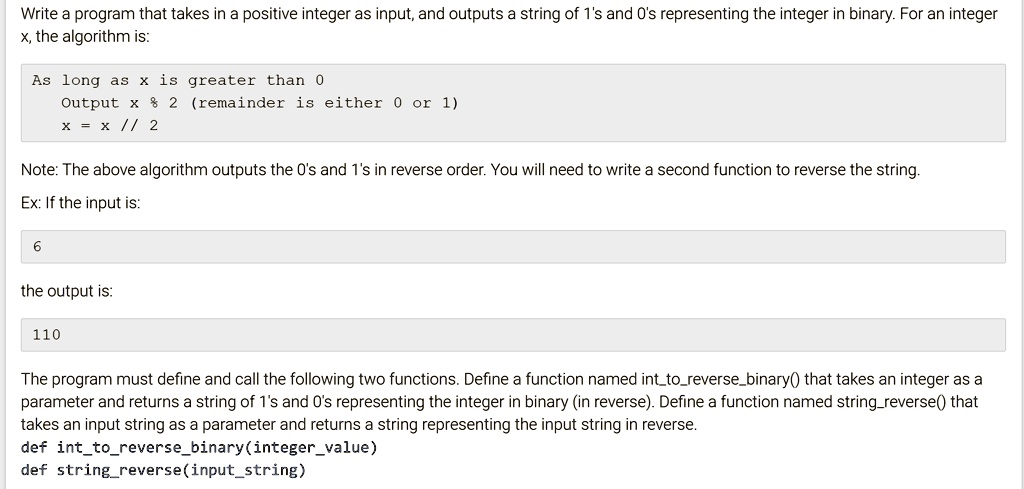Select the "def string_reverse(input_string)" signature line

coord(163,469)
